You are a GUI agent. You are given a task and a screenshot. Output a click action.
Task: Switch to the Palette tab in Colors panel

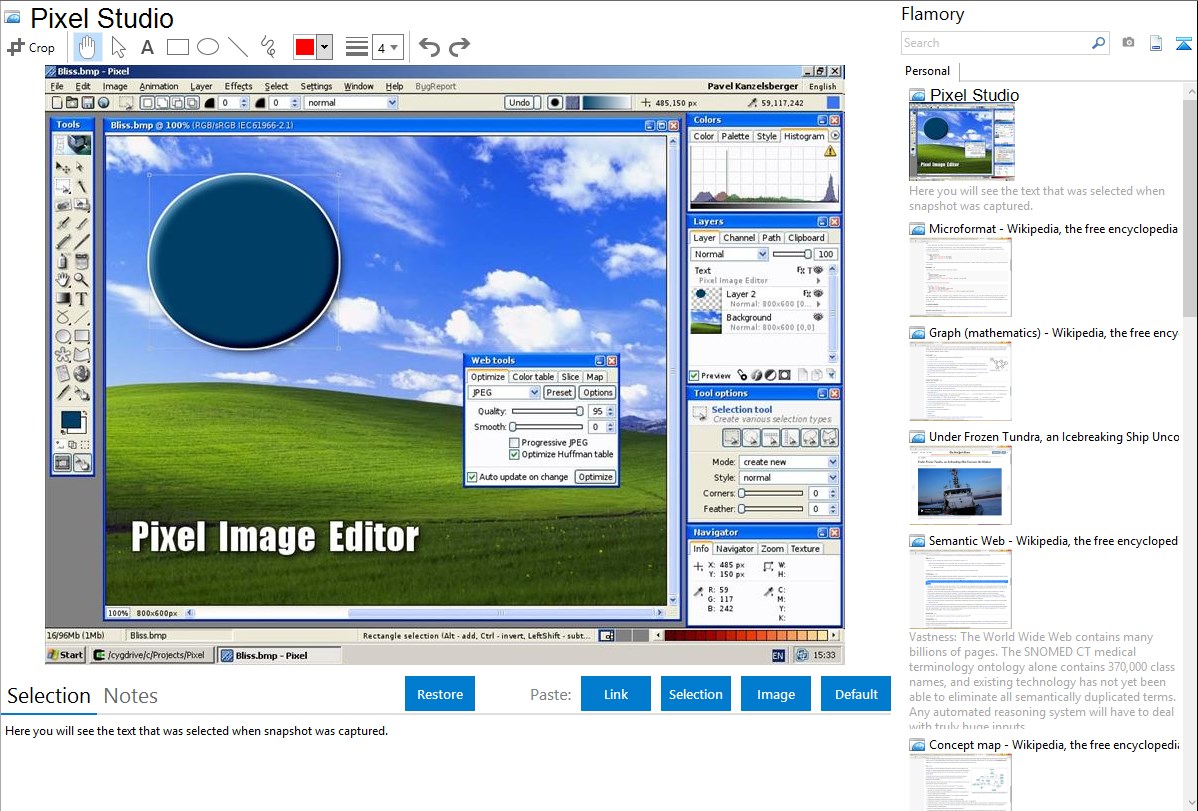735,136
